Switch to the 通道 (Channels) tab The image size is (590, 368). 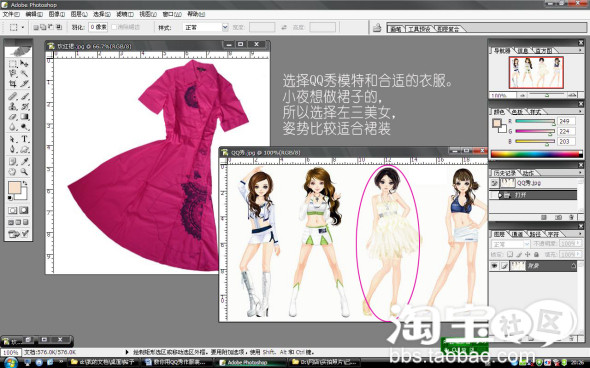pyautogui.click(x=517, y=234)
